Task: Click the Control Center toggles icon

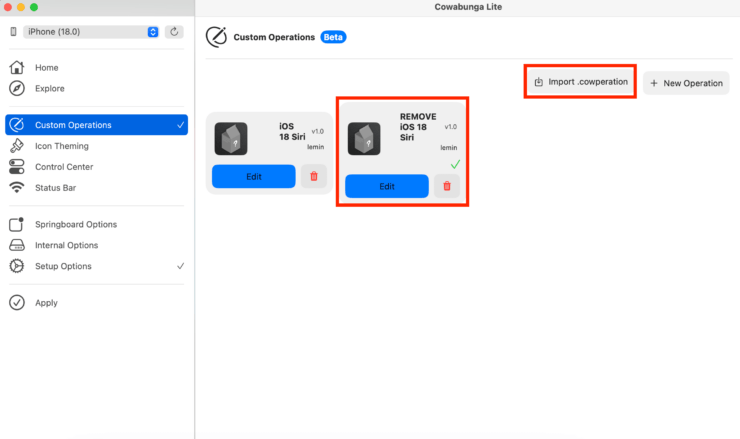Action: [x=17, y=167]
